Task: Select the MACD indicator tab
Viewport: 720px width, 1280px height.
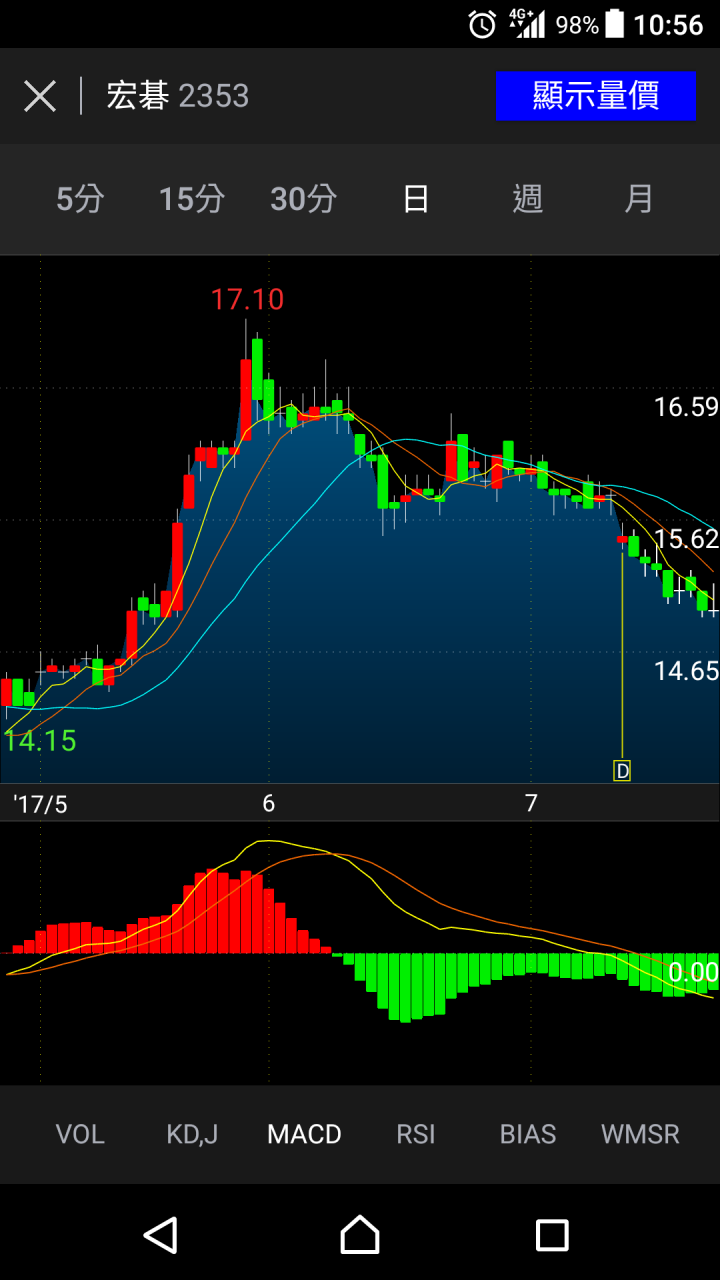Action: [304, 1134]
